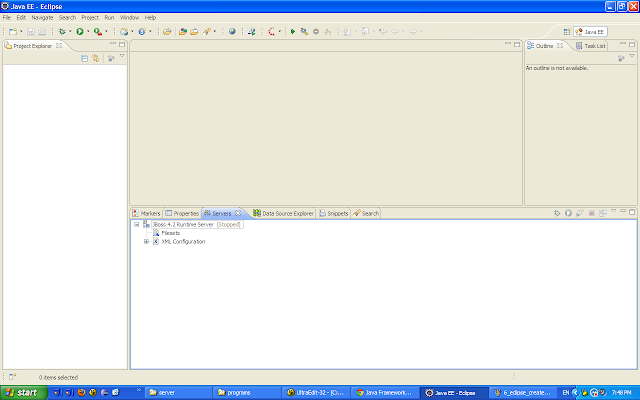The image size is (640, 400).
Task: Click the blue web services icon after the globe
Action: click(x=252, y=31)
